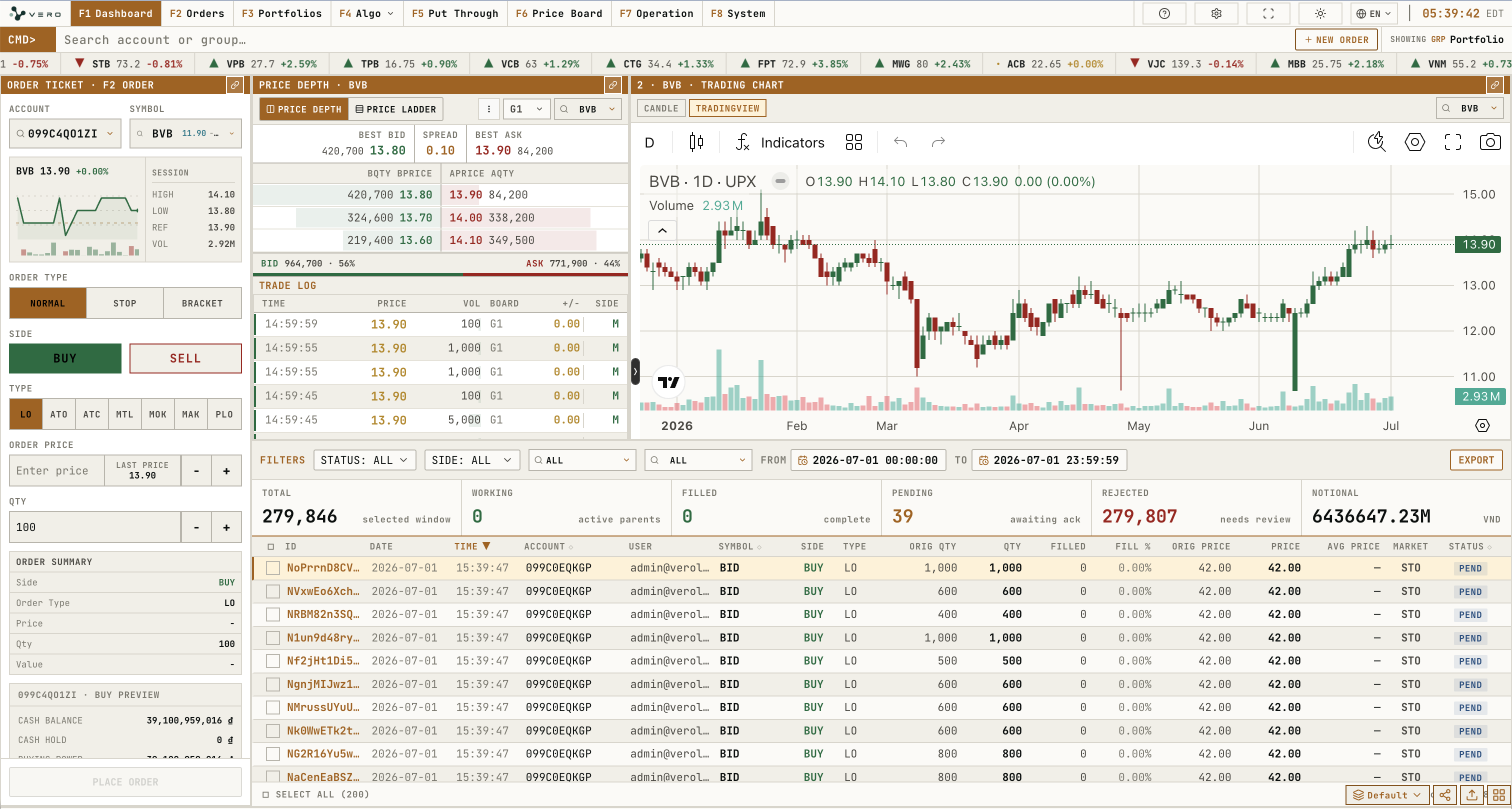Open F6 Price Board tab
Screen dimensions: 1512x809
point(559,13)
